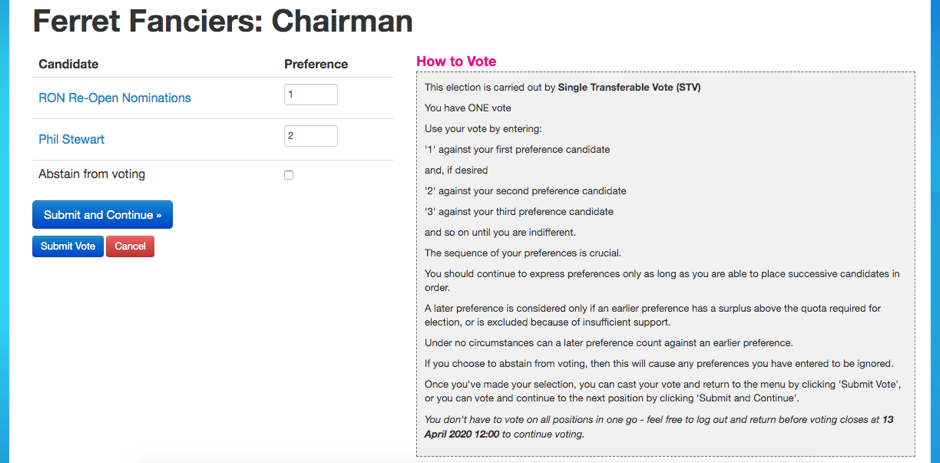Open the RON Re-Open Nominations candidate link
The height and width of the screenshot is (463, 940).
[x=114, y=98]
